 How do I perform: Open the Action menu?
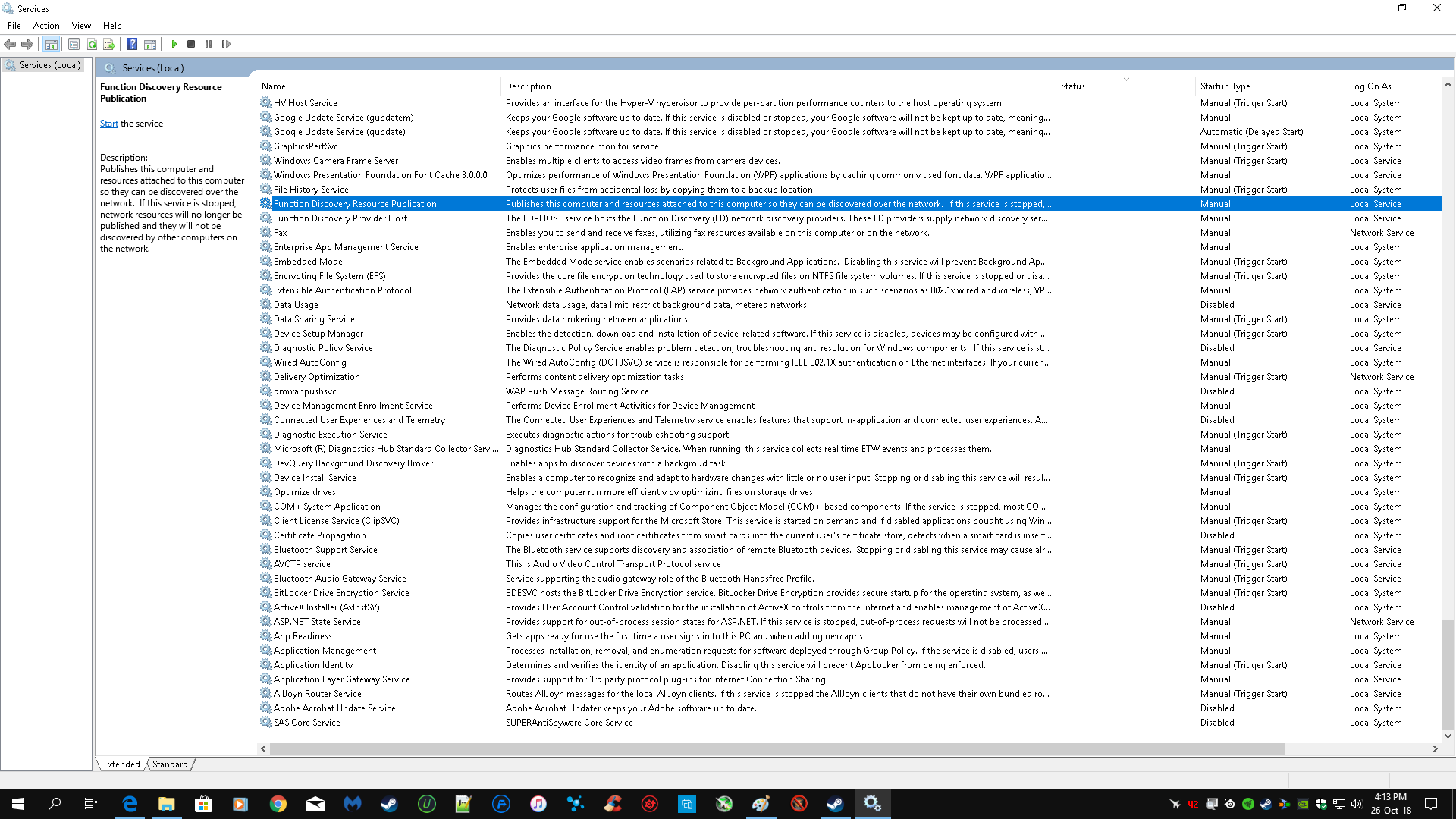point(46,25)
